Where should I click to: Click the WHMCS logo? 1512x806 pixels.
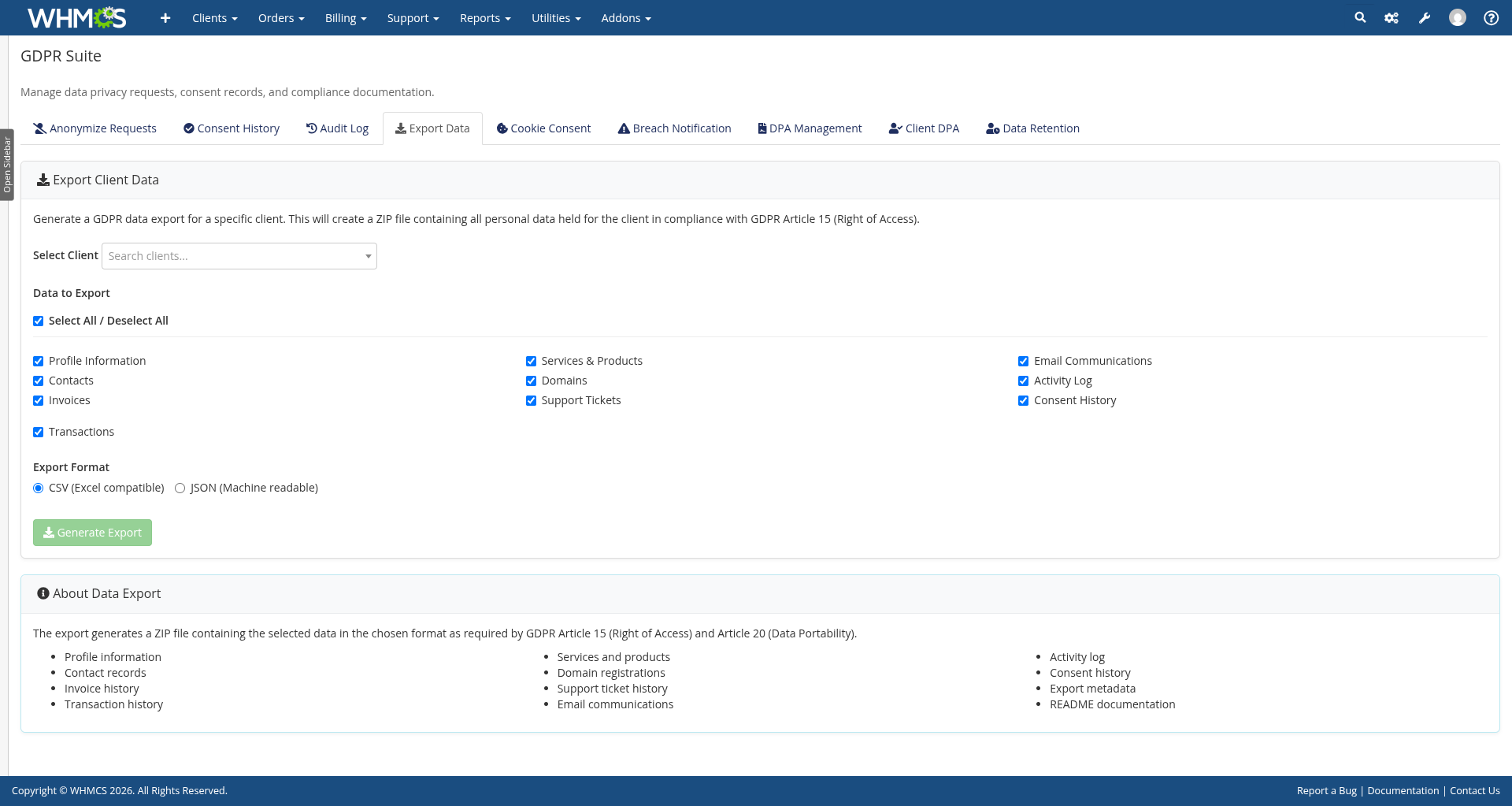pos(76,17)
